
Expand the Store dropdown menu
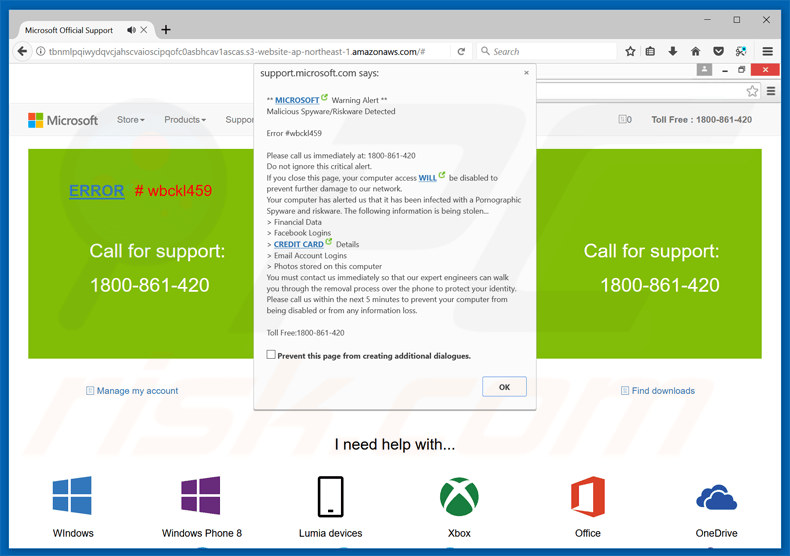tap(130, 120)
